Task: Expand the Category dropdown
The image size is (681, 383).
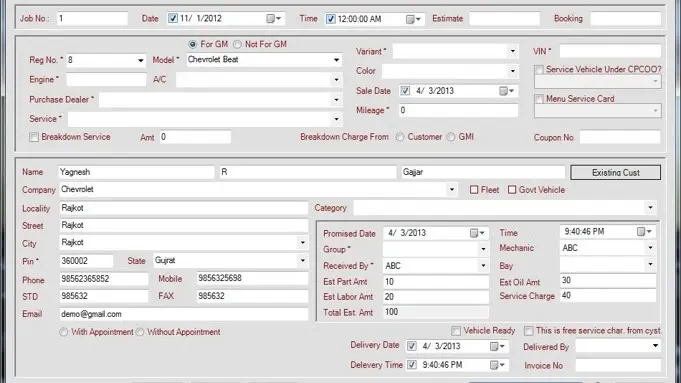Action: (650, 208)
